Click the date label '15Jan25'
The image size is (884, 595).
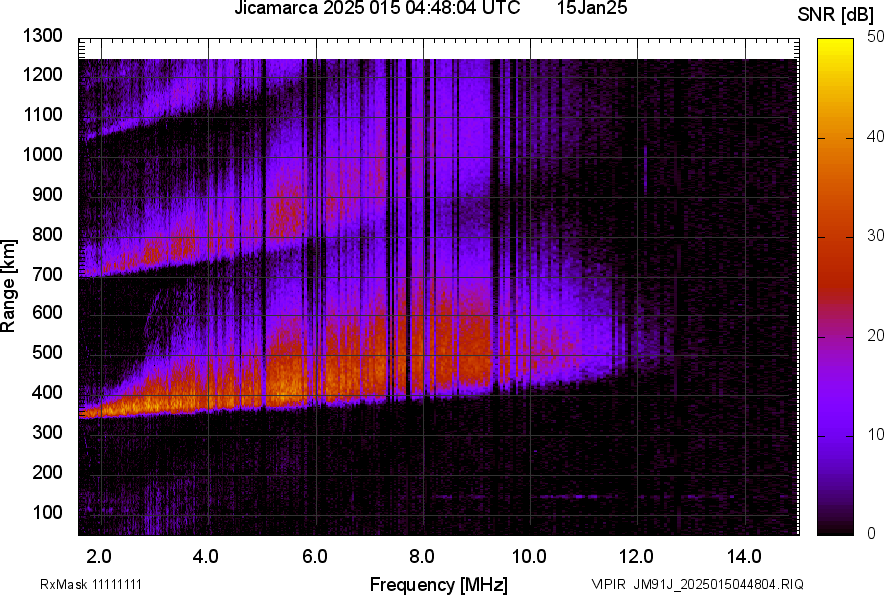(x=592, y=8)
